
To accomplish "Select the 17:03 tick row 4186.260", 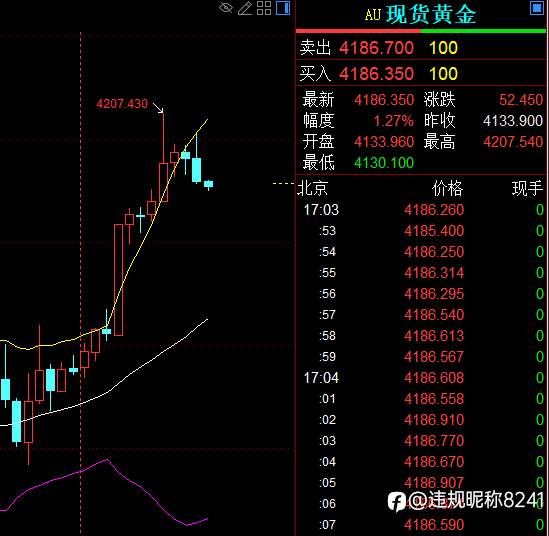I will [x=422, y=210].
